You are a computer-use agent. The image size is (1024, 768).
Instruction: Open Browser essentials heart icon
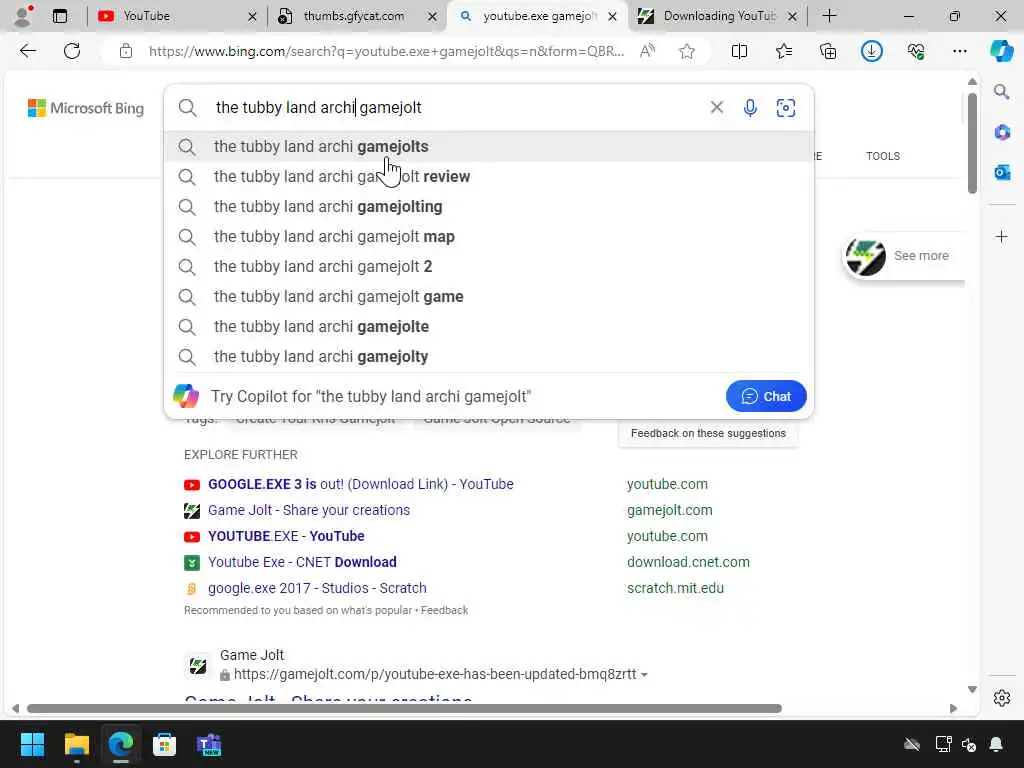click(x=916, y=51)
